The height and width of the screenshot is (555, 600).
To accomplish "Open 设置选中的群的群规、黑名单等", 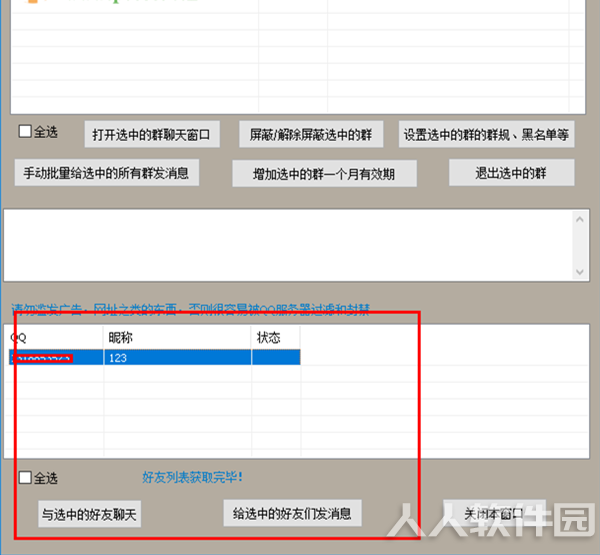I will [486, 134].
